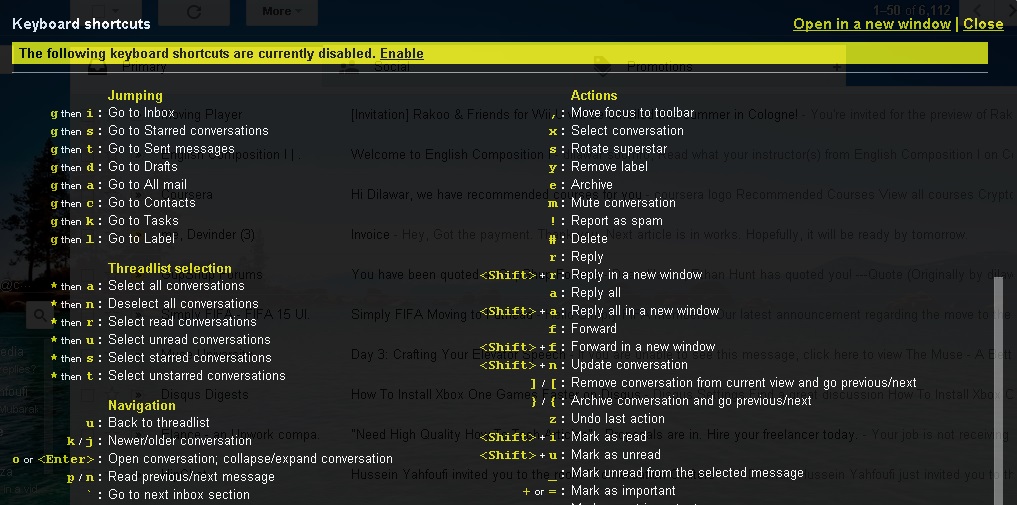The image size is (1017, 505).
Task: Click the people icon on Social tab
Action: [348, 68]
